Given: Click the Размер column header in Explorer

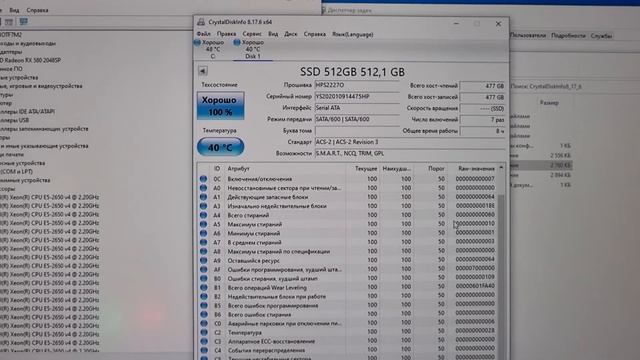Looking at the screenshot, I should click(x=549, y=103).
